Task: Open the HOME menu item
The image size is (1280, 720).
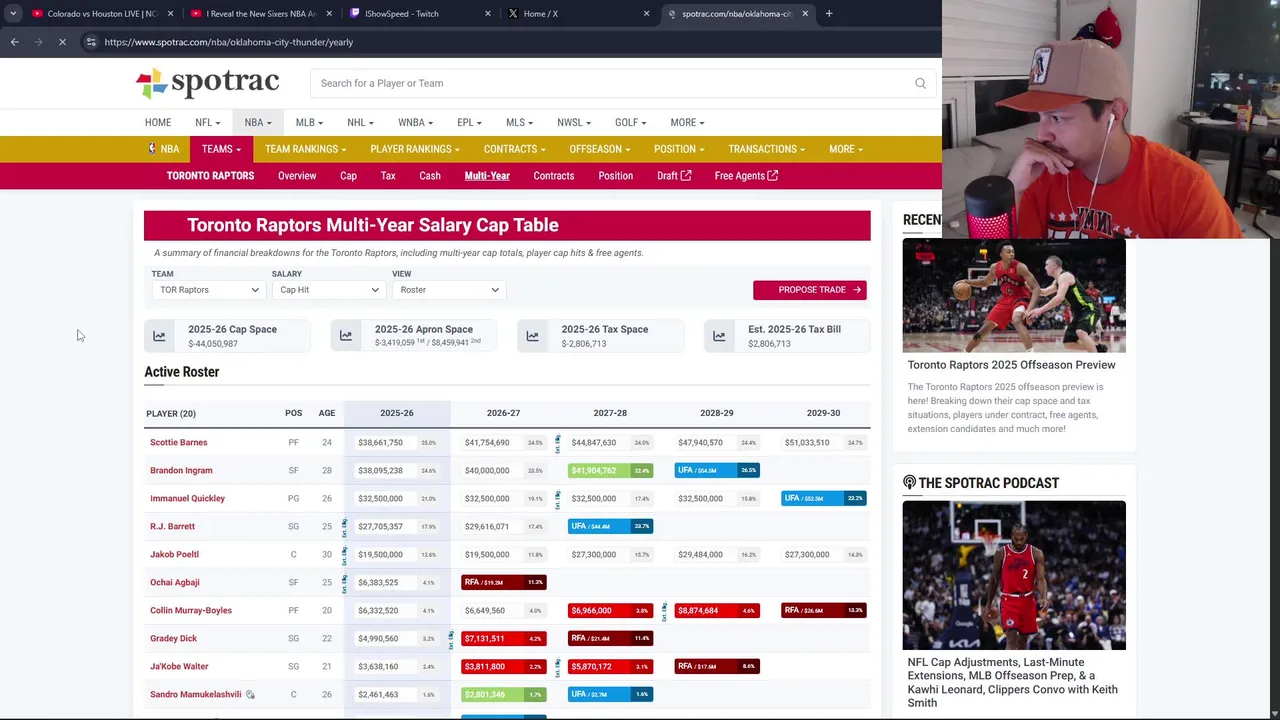Action: [158, 122]
